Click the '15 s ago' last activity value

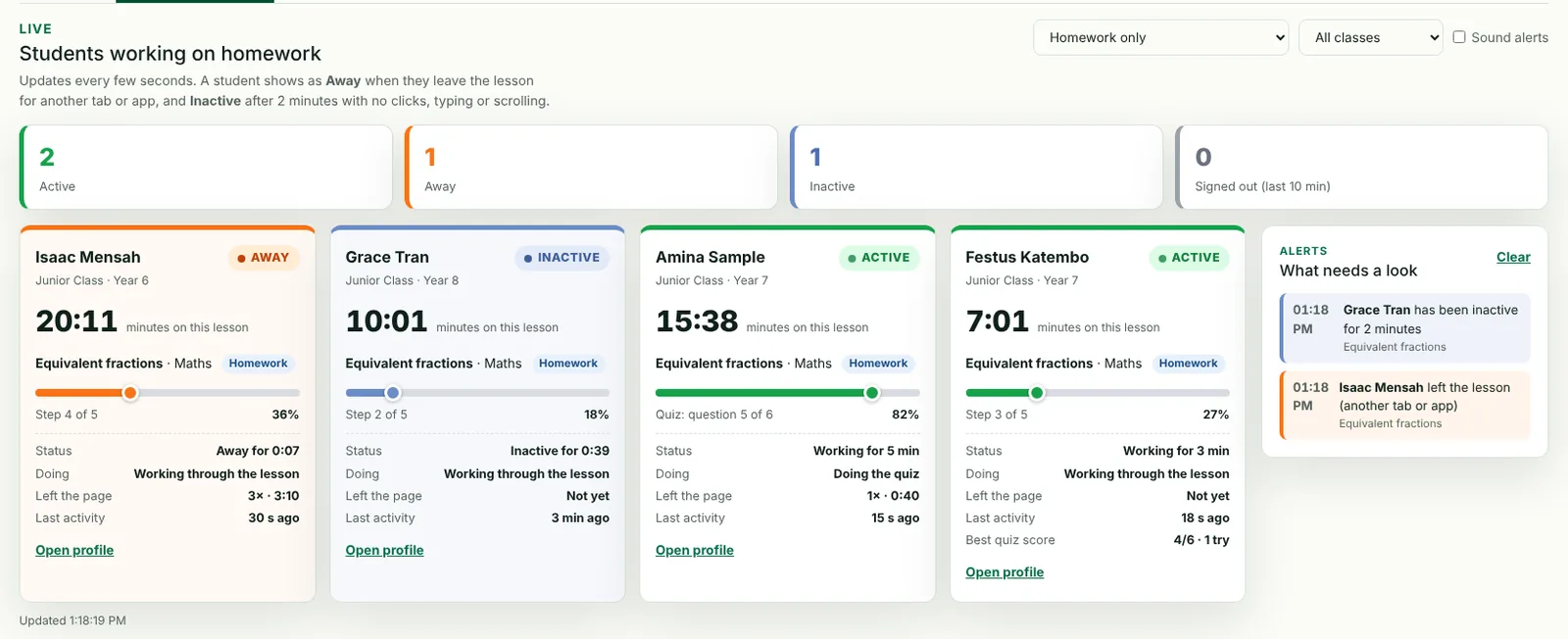point(895,517)
